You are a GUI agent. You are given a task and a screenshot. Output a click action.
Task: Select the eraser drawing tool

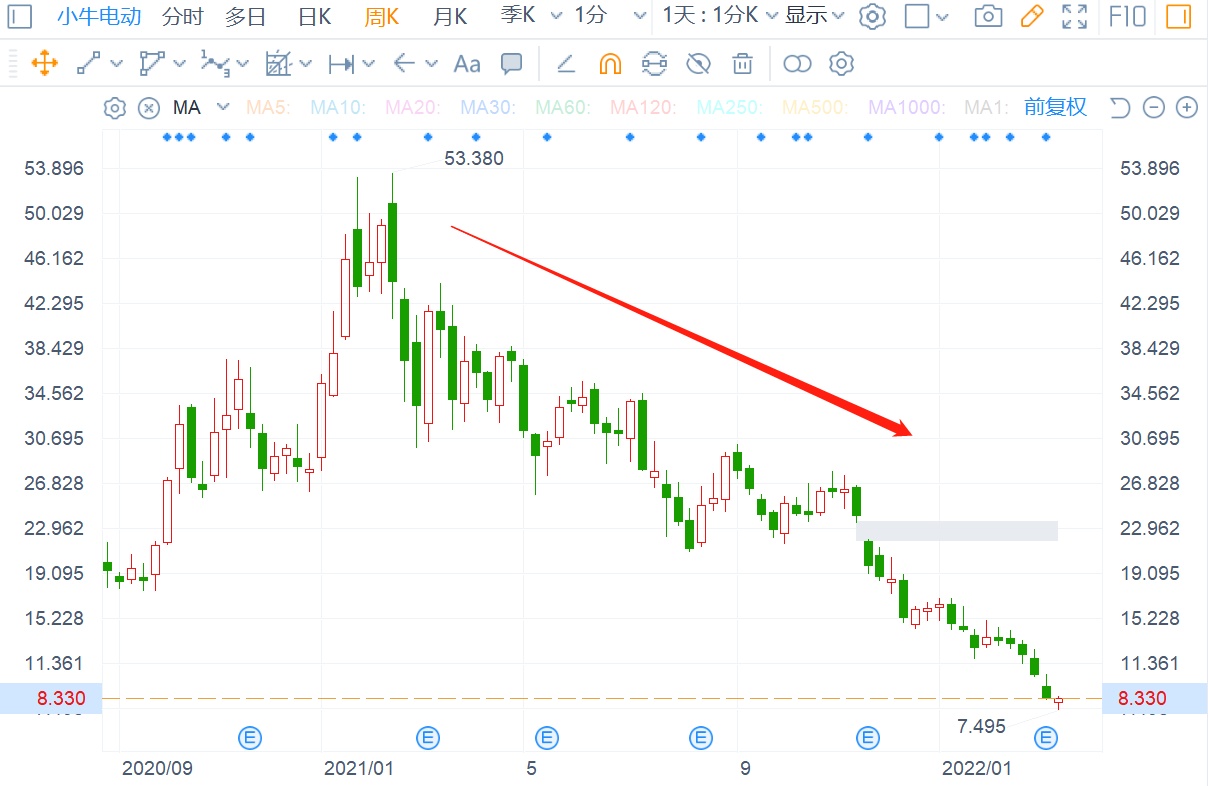(x=565, y=64)
